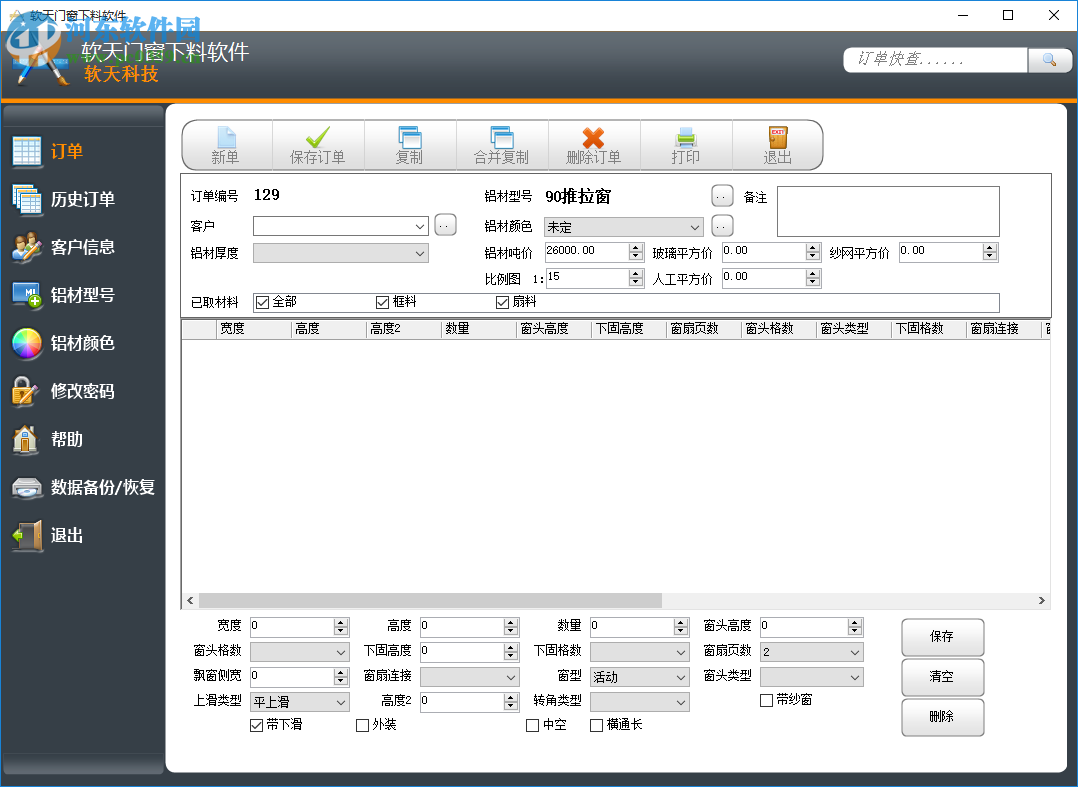This screenshot has width=1078, height=787.
Task: Click the 打印 print icon
Action: [685, 138]
